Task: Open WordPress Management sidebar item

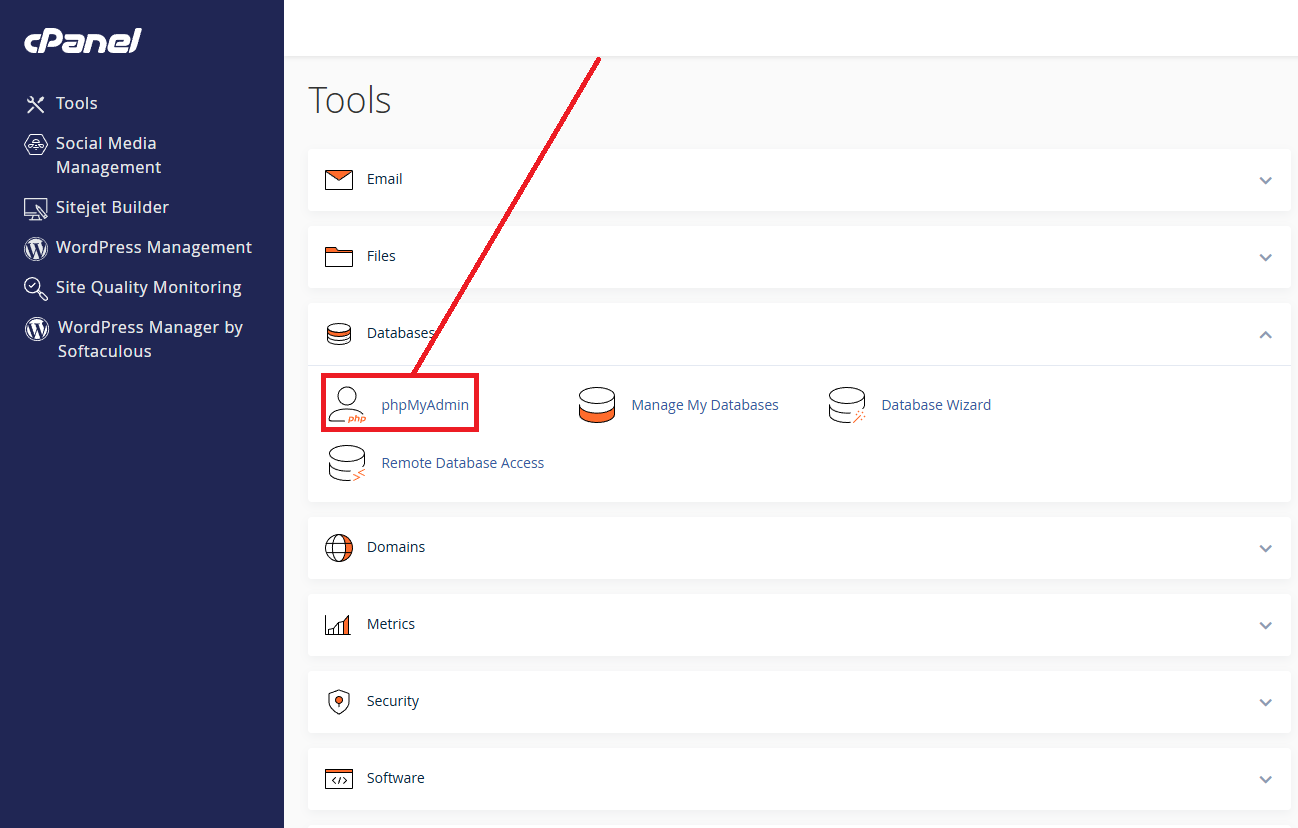Action: point(154,248)
